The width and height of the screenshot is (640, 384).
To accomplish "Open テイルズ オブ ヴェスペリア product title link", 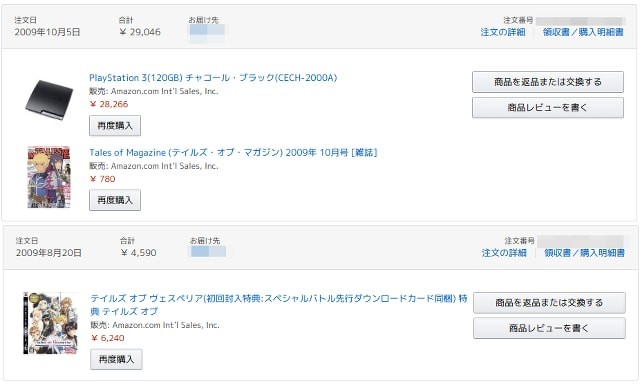I will tap(278, 305).
